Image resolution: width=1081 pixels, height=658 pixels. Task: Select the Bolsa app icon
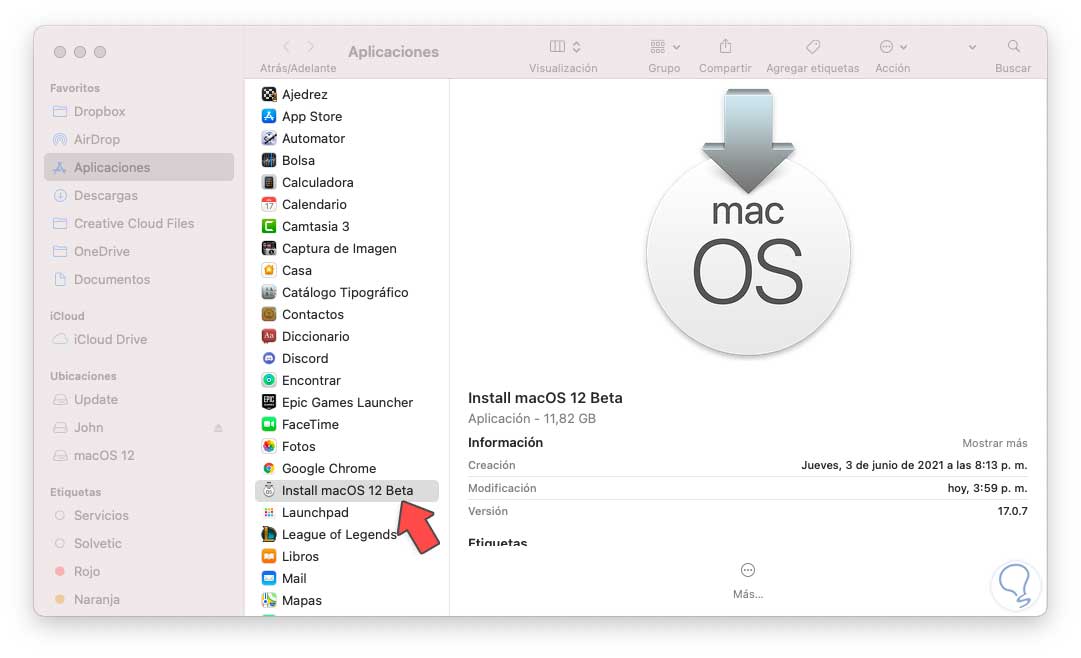pyautogui.click(x=269, y=161)
